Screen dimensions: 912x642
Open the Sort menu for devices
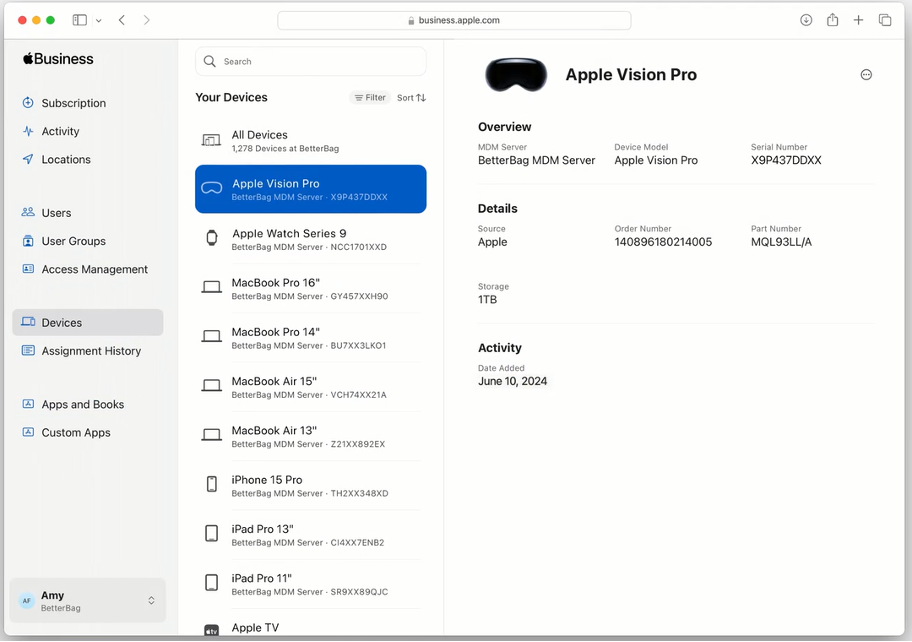(411, 98)
